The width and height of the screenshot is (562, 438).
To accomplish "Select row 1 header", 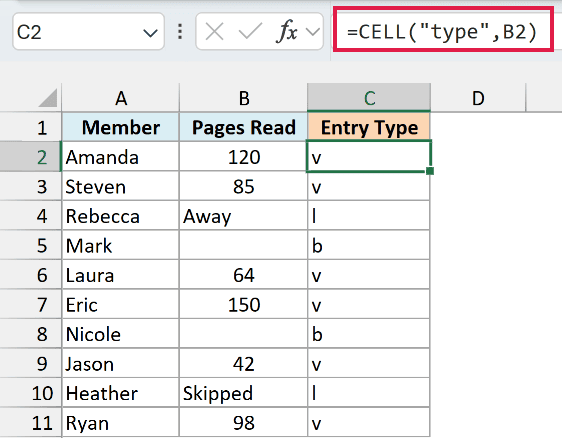I will click(31, 127).
